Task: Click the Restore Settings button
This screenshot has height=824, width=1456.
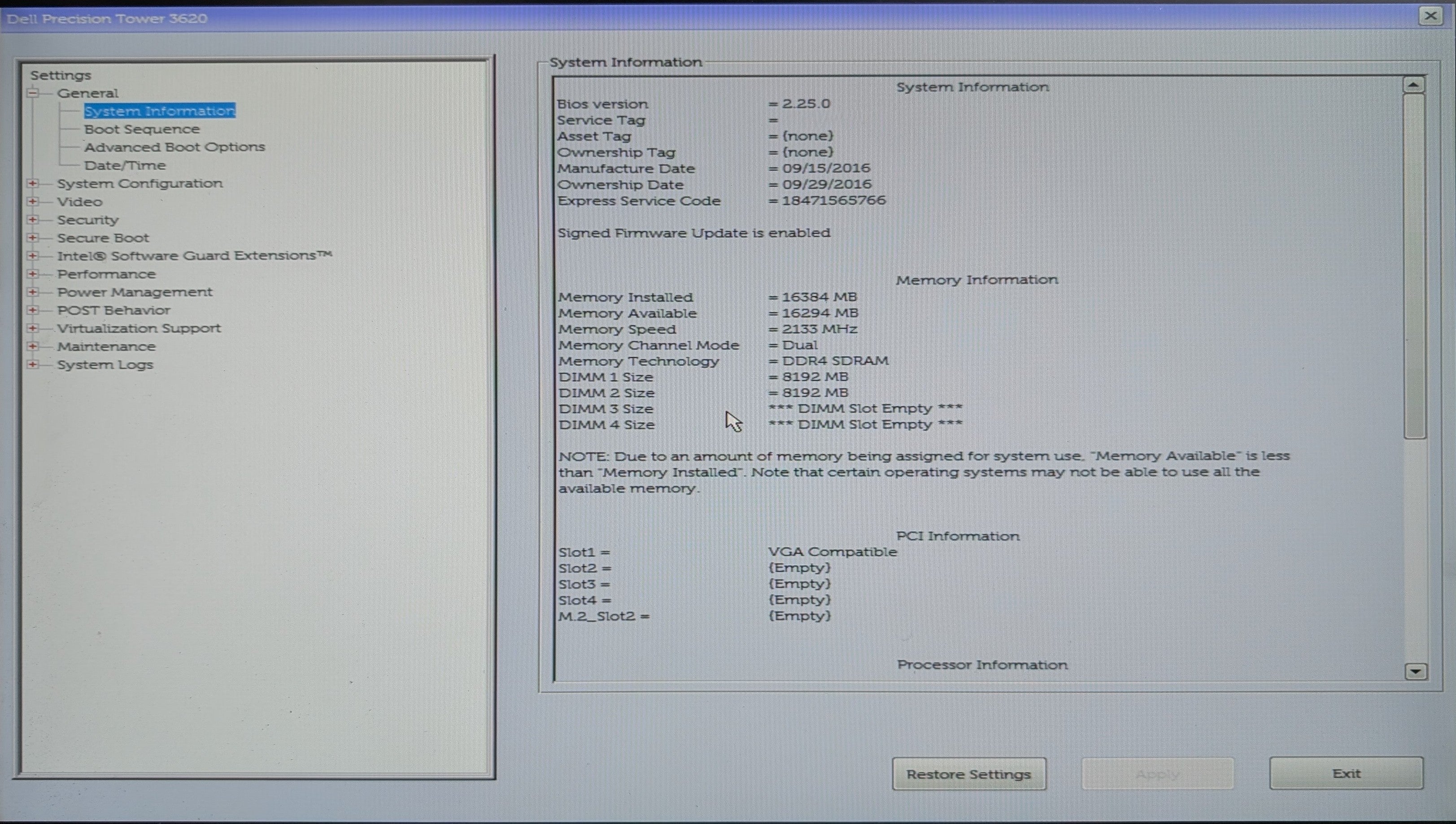Action: pyautogui.click(x=968, y=774)
